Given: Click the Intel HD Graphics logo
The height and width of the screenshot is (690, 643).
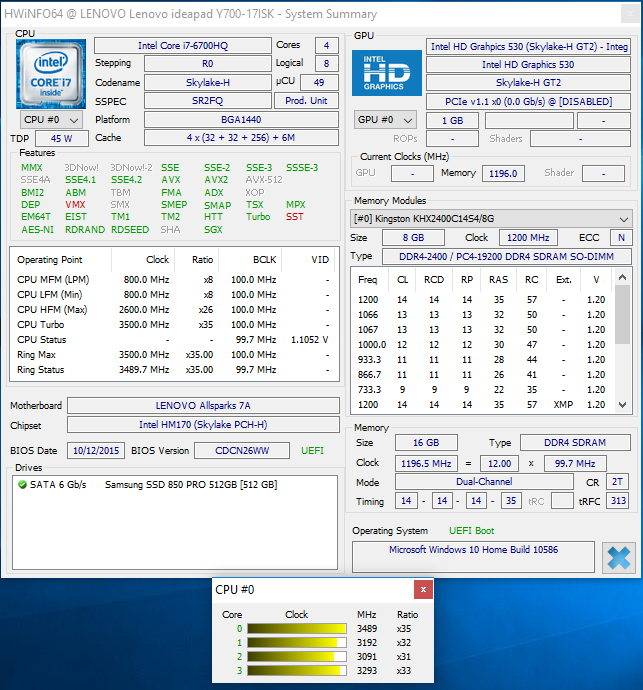Looking at the screenshot, I should pos(387,73).
